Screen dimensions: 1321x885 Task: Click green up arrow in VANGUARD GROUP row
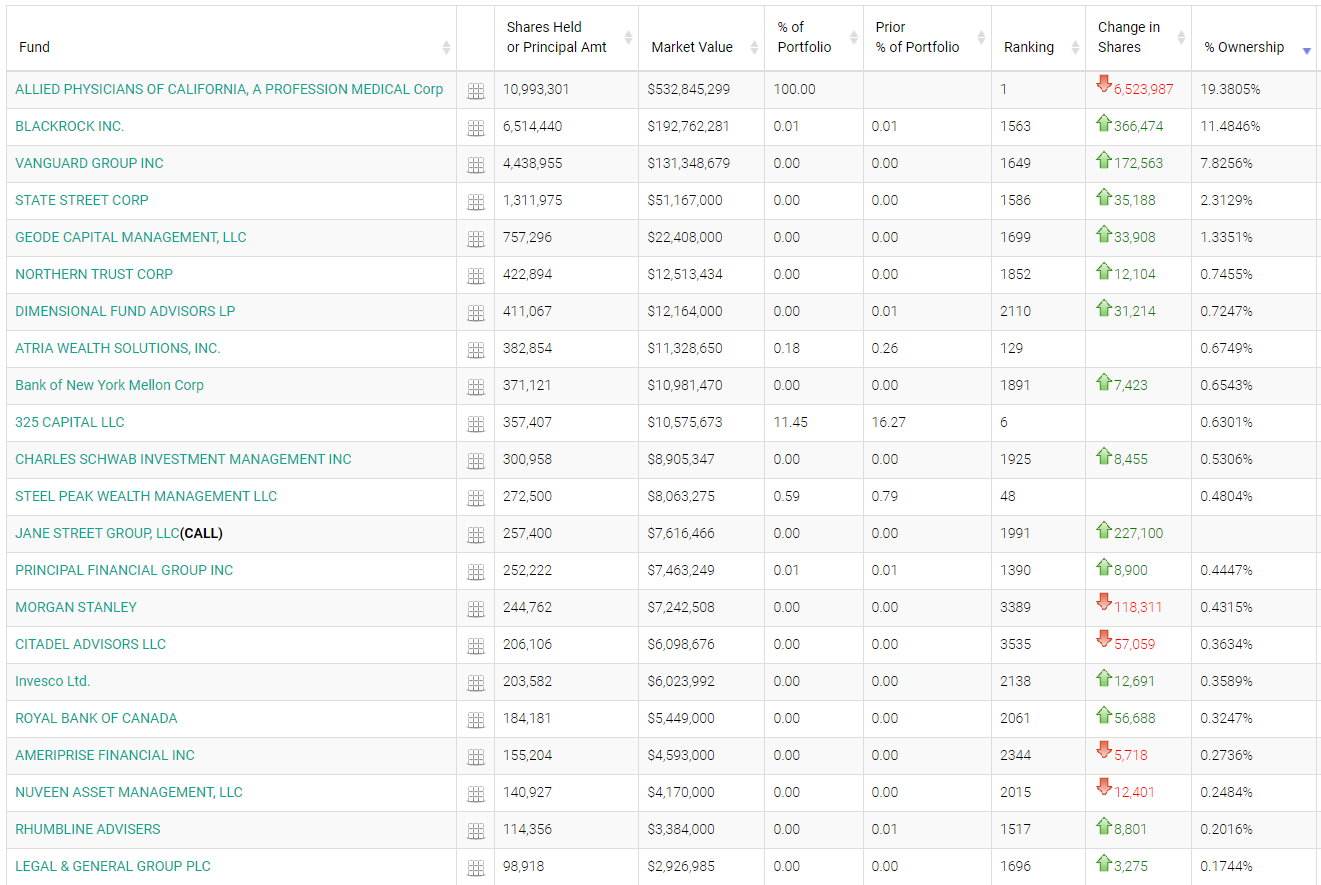(x=1104, y=159)
